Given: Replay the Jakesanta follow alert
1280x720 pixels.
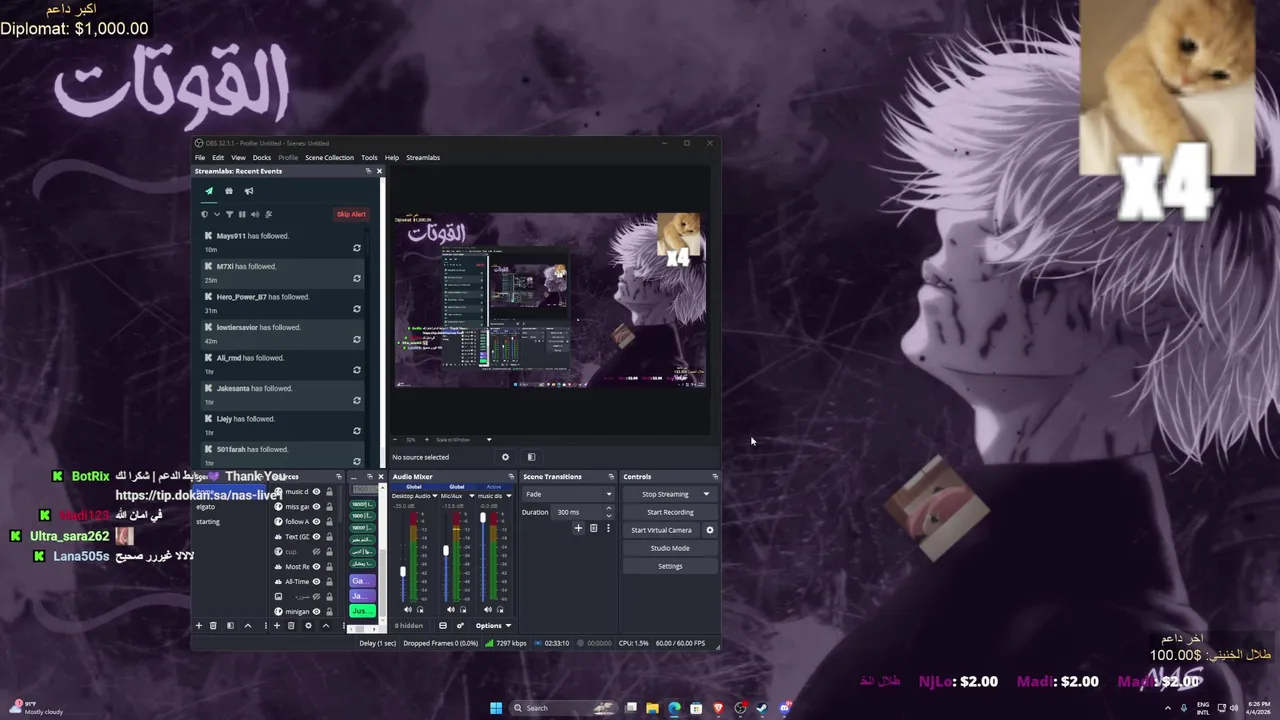Looking at the screenshot, I should (357, 401).
